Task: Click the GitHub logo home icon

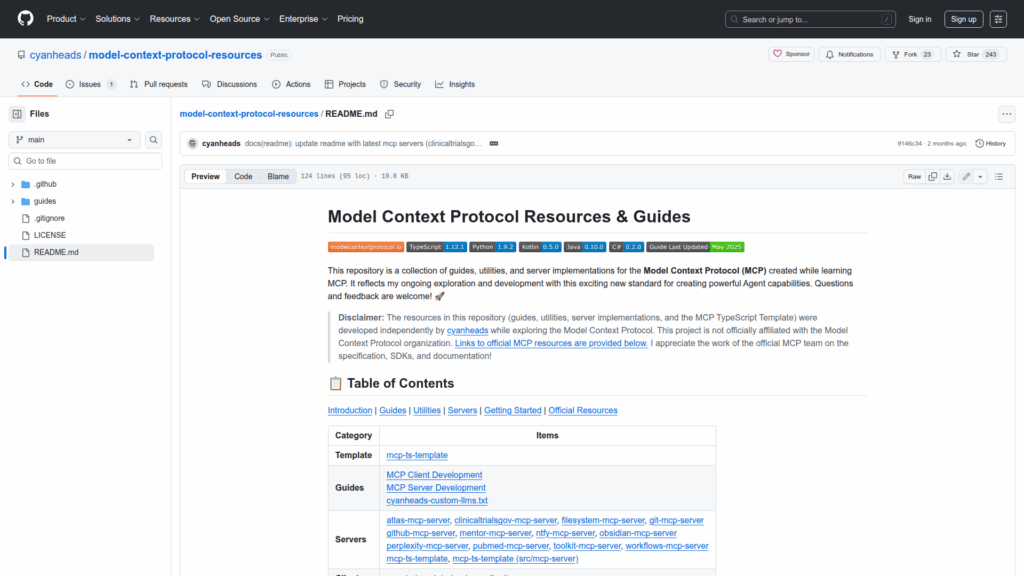Action: click(x=25, y=19)
